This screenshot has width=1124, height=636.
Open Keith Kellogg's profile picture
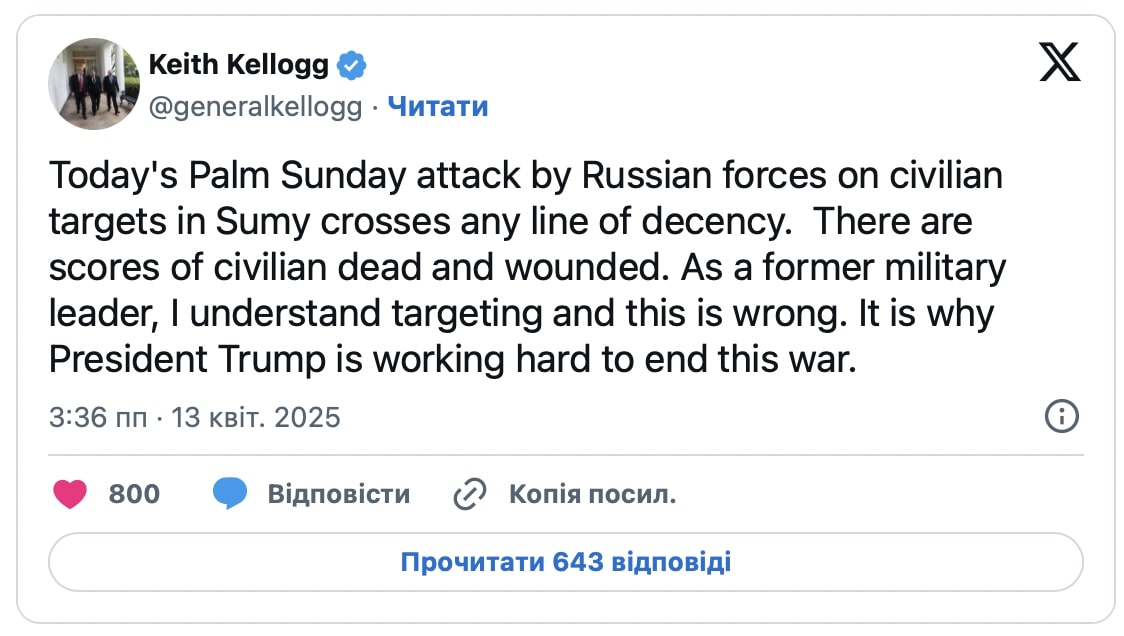click(x=95, y=84)
